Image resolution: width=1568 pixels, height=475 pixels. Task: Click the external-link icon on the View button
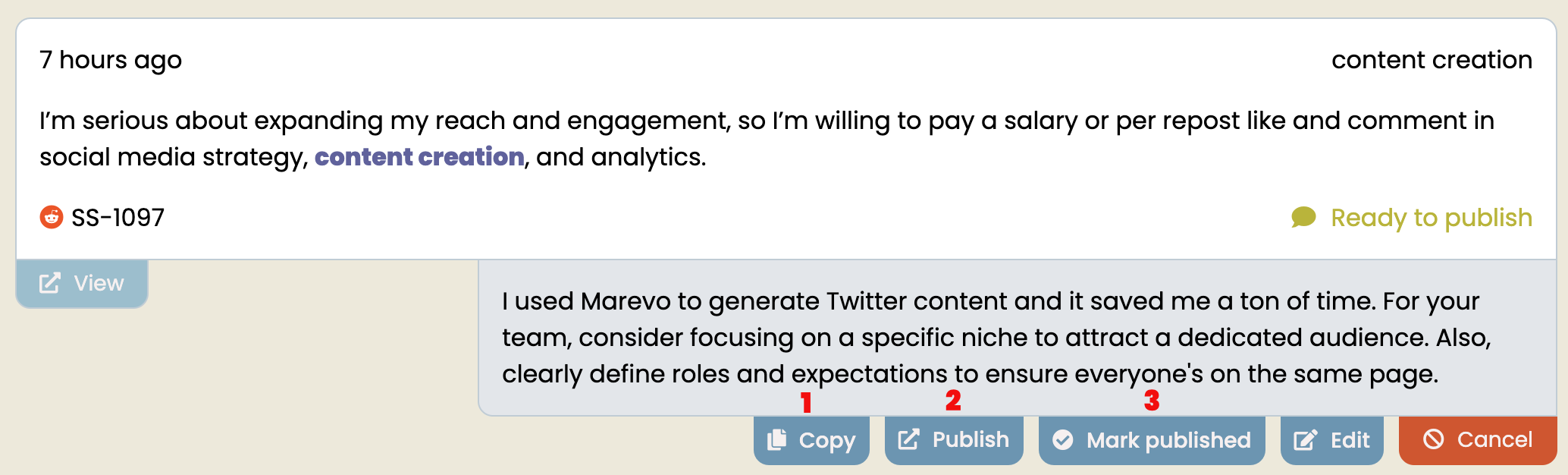(x=50, y=283)
